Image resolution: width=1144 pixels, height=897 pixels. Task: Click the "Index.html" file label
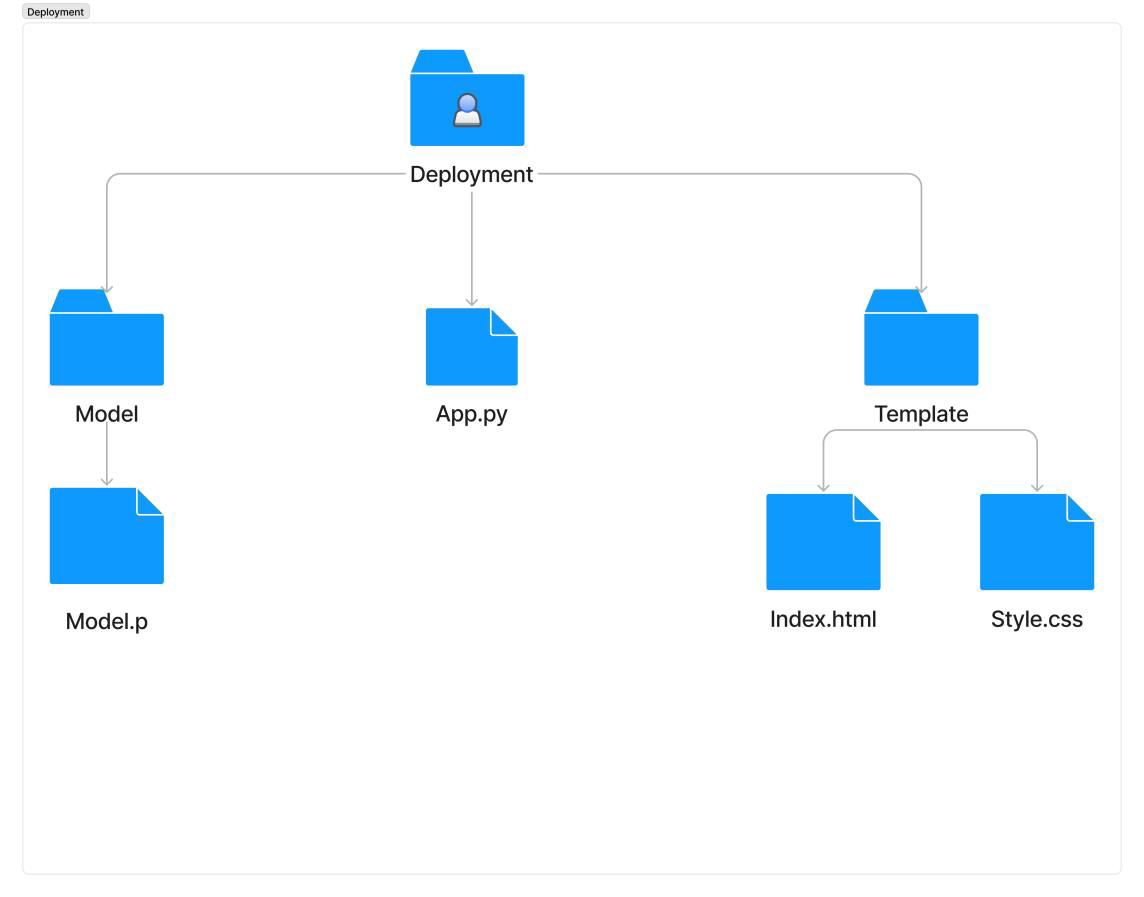(823, 619)
